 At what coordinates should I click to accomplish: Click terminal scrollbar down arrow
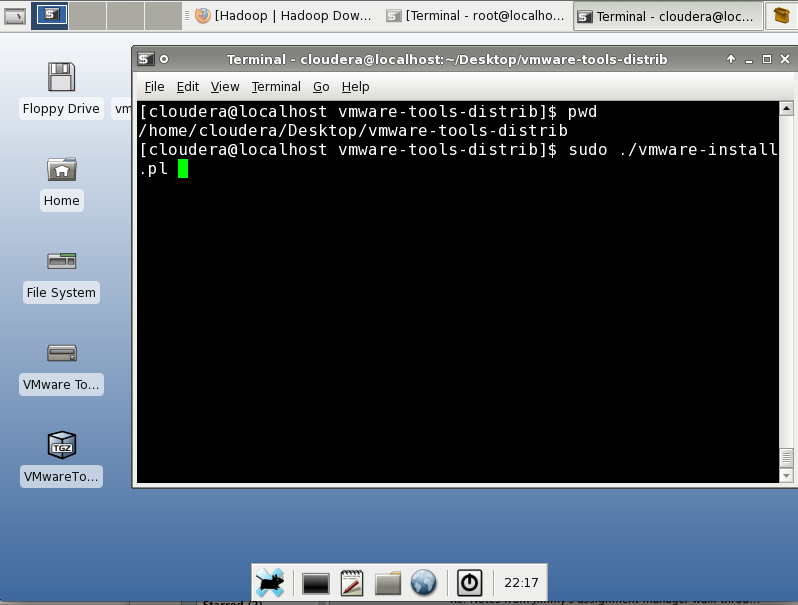pos(786,476)
